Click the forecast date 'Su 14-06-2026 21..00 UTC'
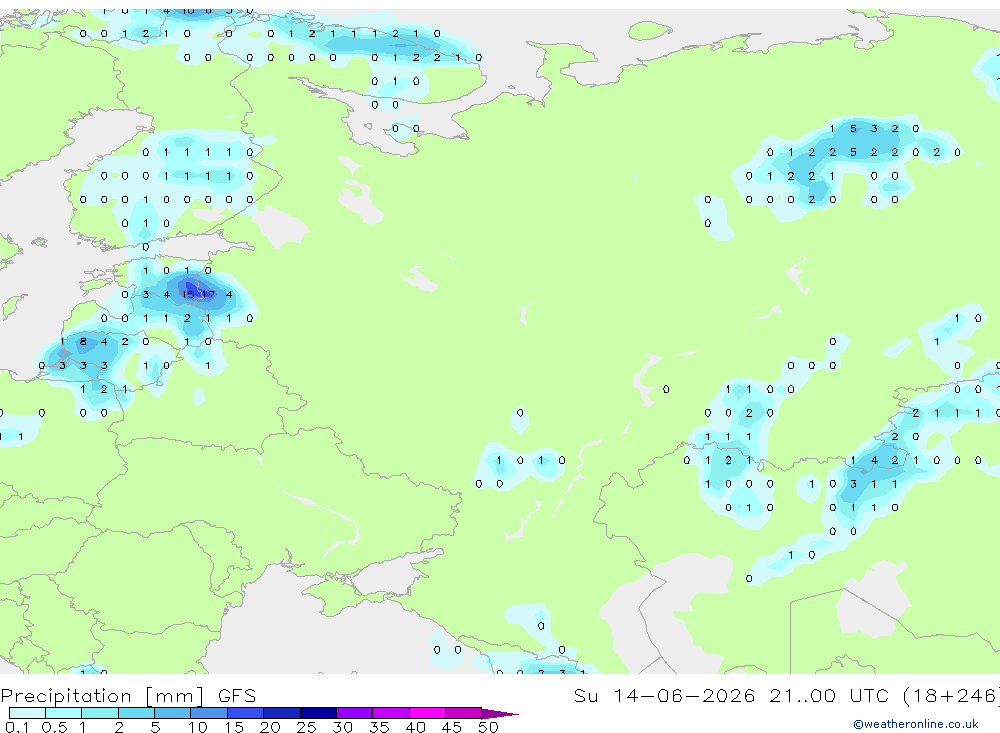Screen dimensions: 1000x733 point(732,695)
